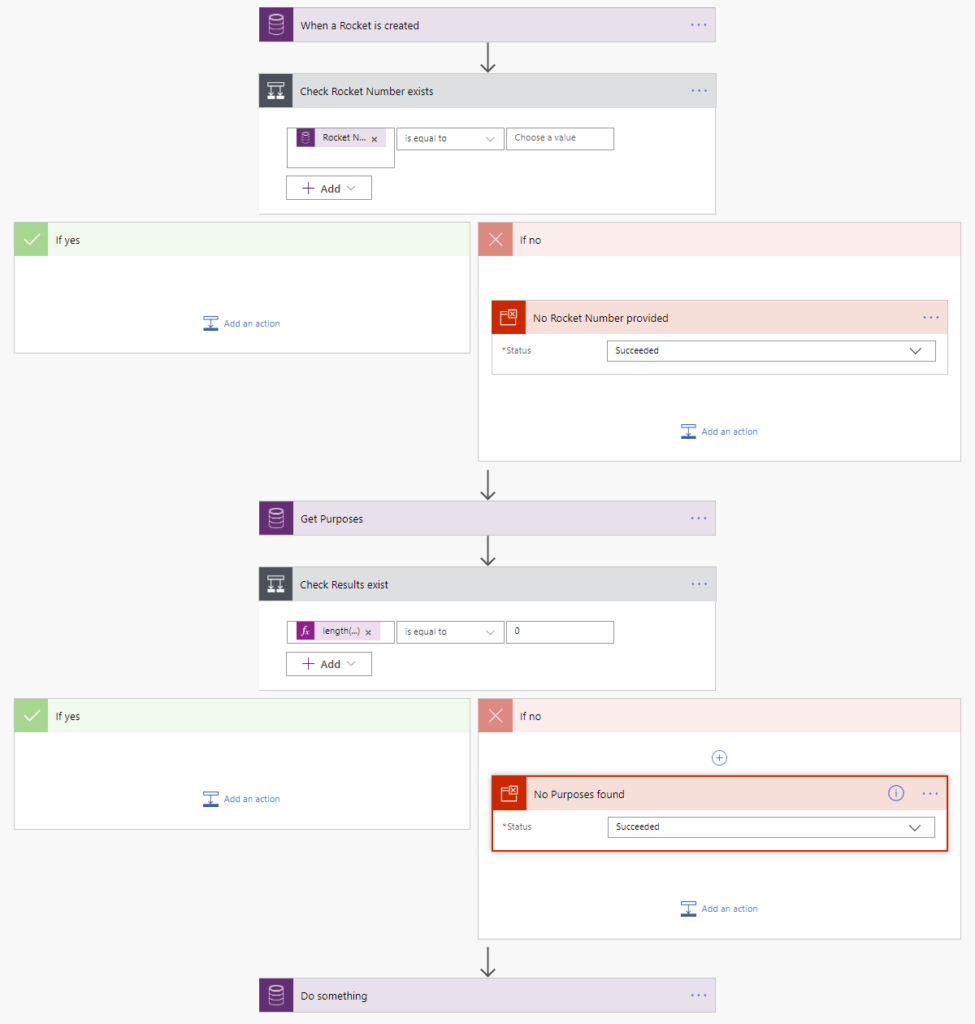Click the 'When a Rocket is created' trigger icon
Image resolution: width=975 pixels, height=1024 pixels.
(276, 25)
